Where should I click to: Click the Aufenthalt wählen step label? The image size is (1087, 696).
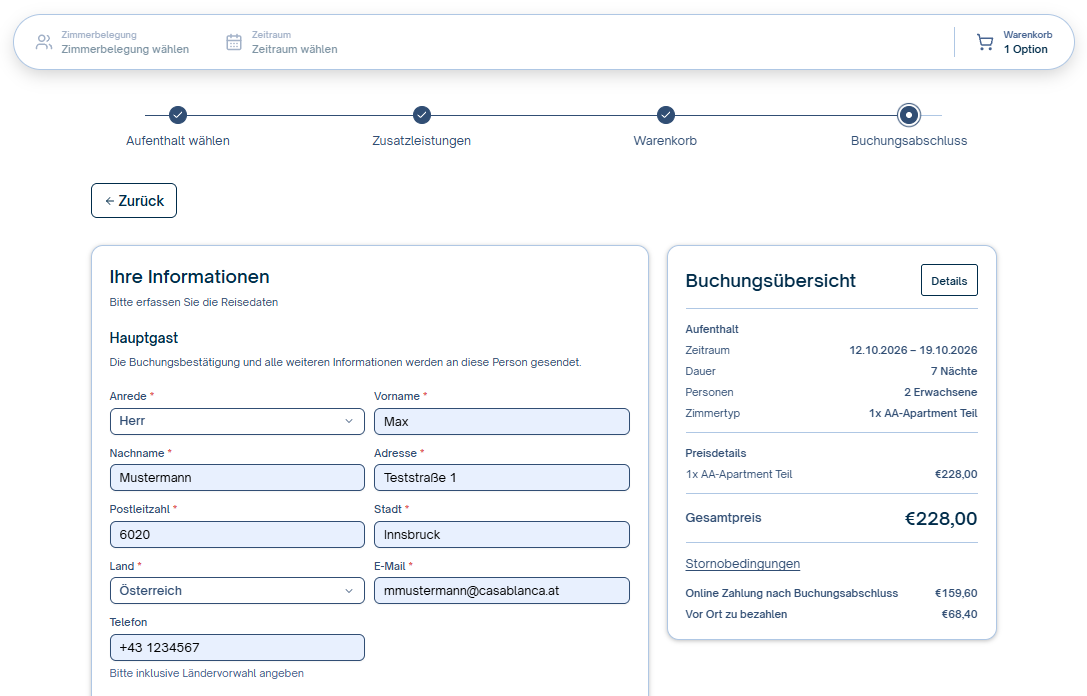(178, 141)
